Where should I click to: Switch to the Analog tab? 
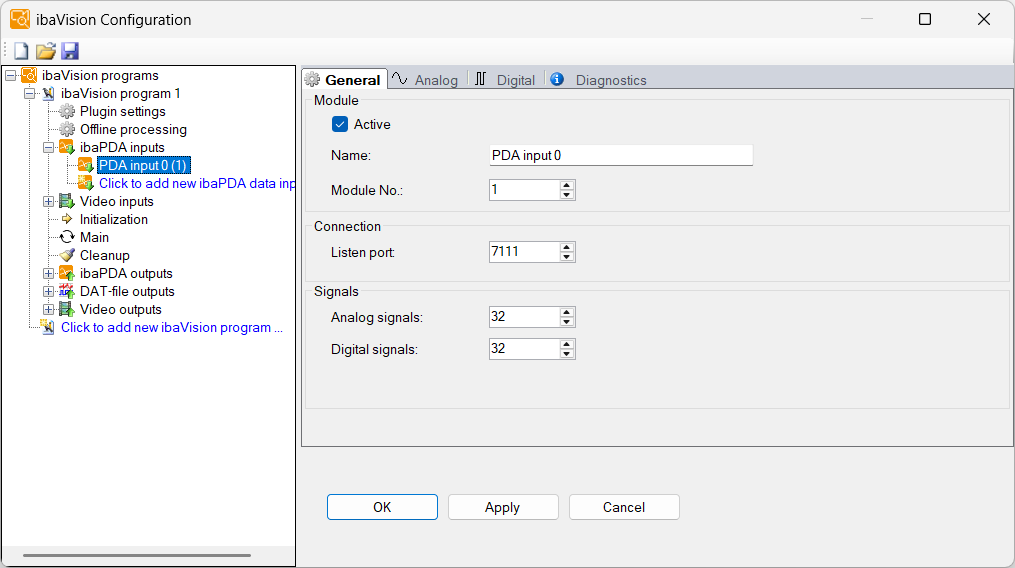coord(426,80)
